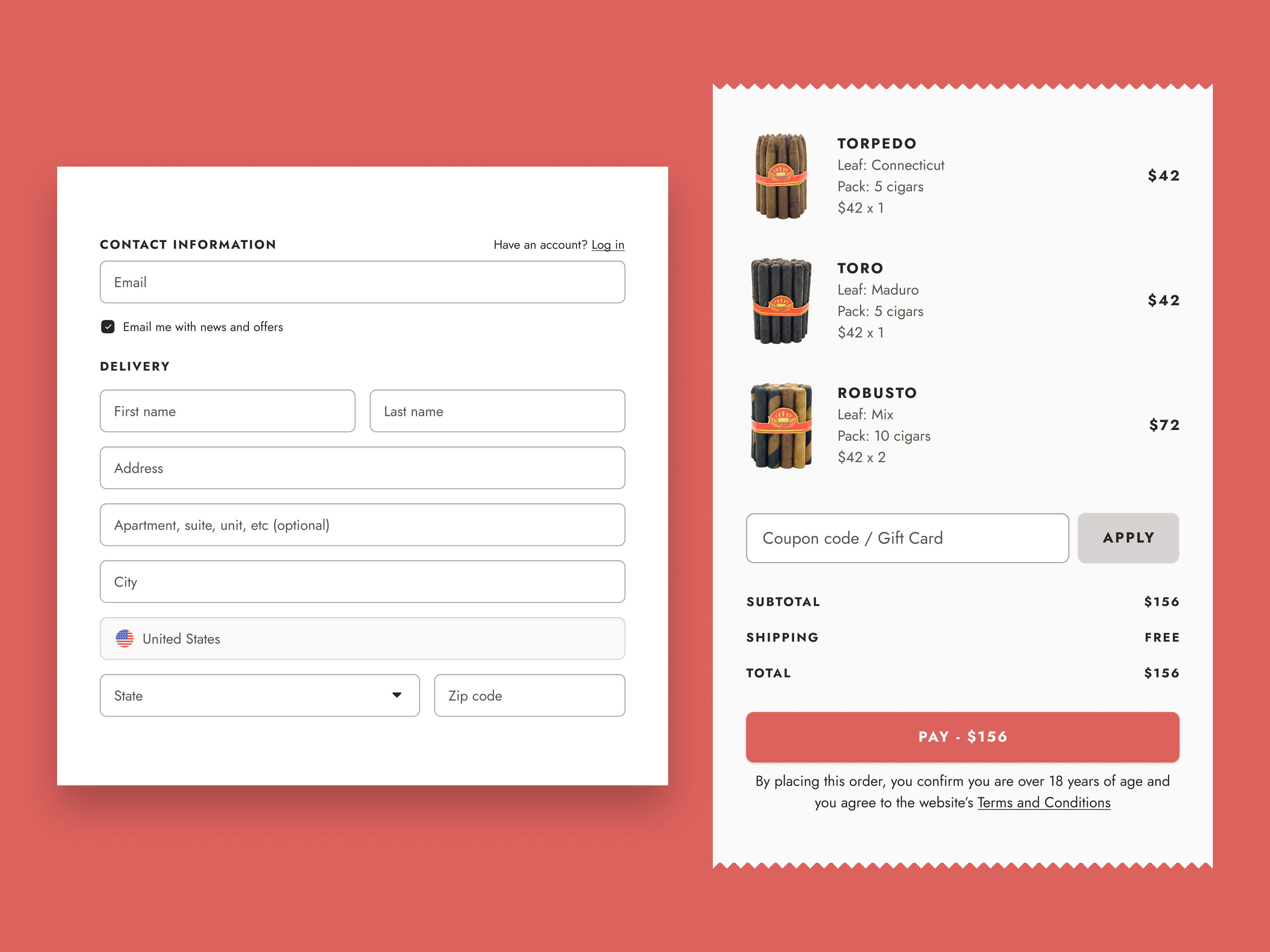Image resolution: width=1270 pixels, height=952 pixels.
Task: Click the Torpedo product title
Action: [x=876, y=144]
